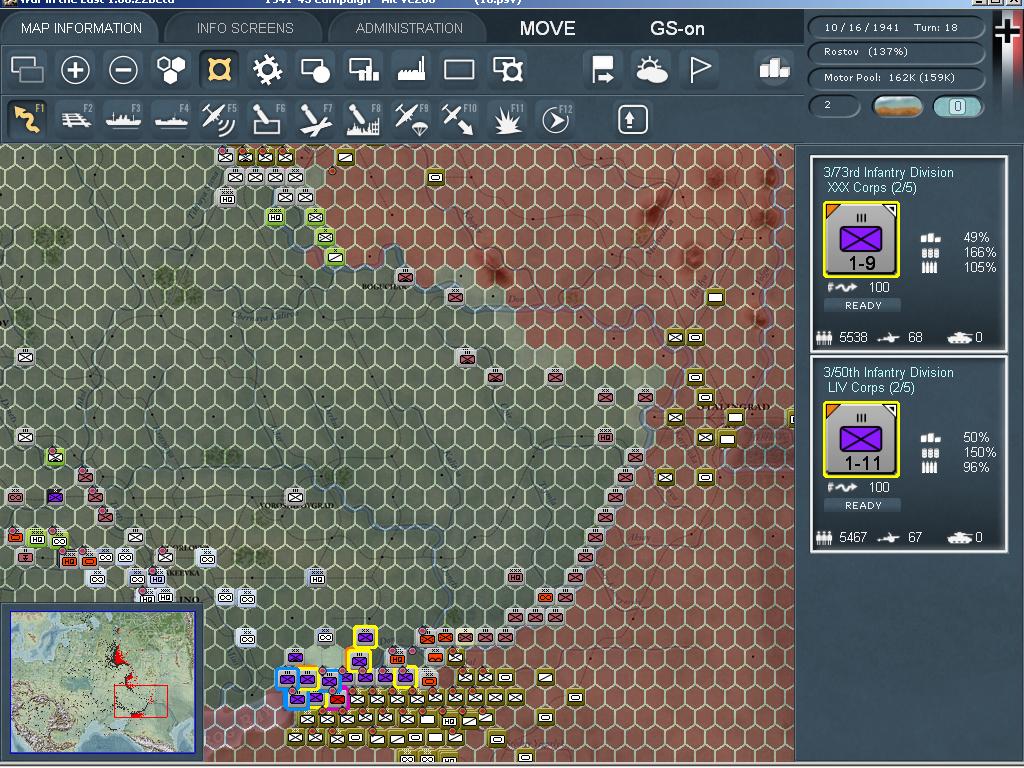
Task: Click the date 10/16/1941 Turn 18 field
Action: [x=896, y=27]
